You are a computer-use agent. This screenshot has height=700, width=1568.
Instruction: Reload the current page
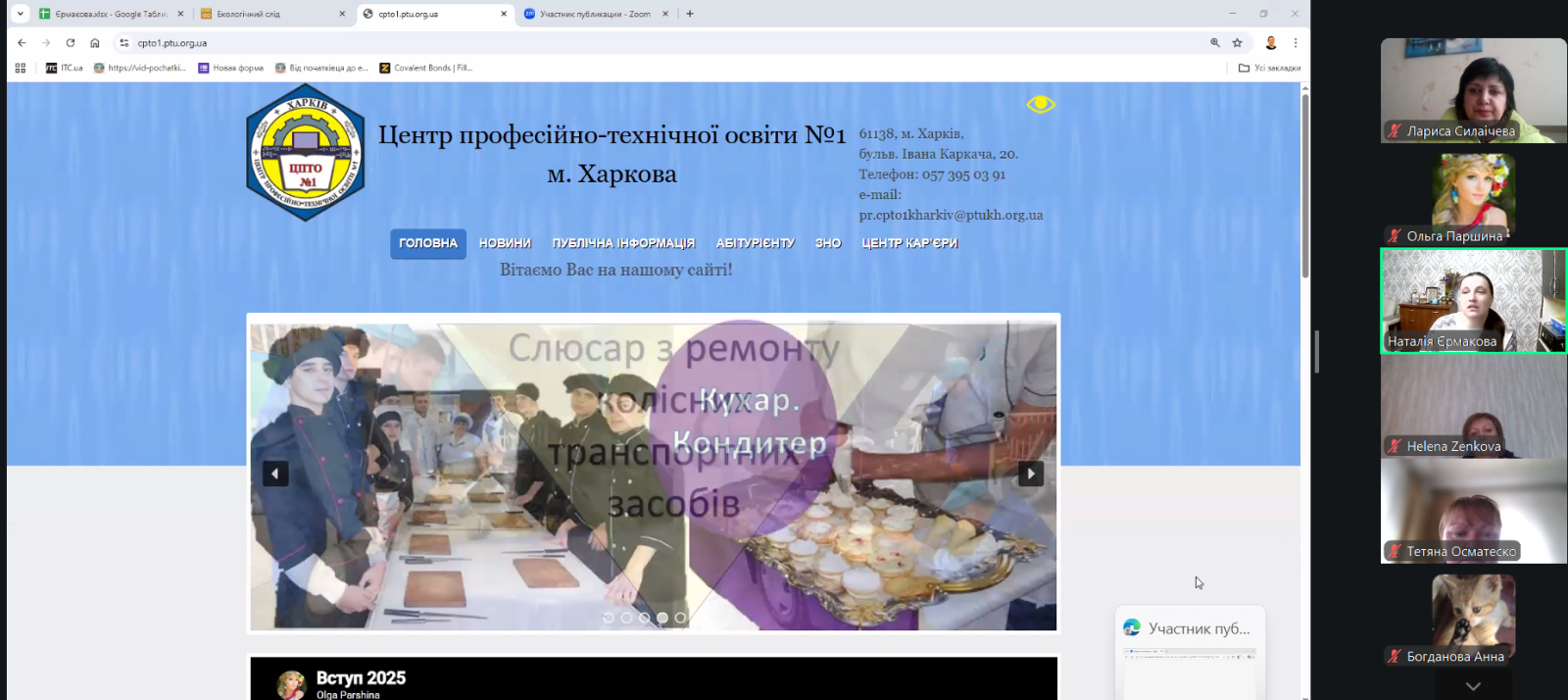tap(71, 43)
